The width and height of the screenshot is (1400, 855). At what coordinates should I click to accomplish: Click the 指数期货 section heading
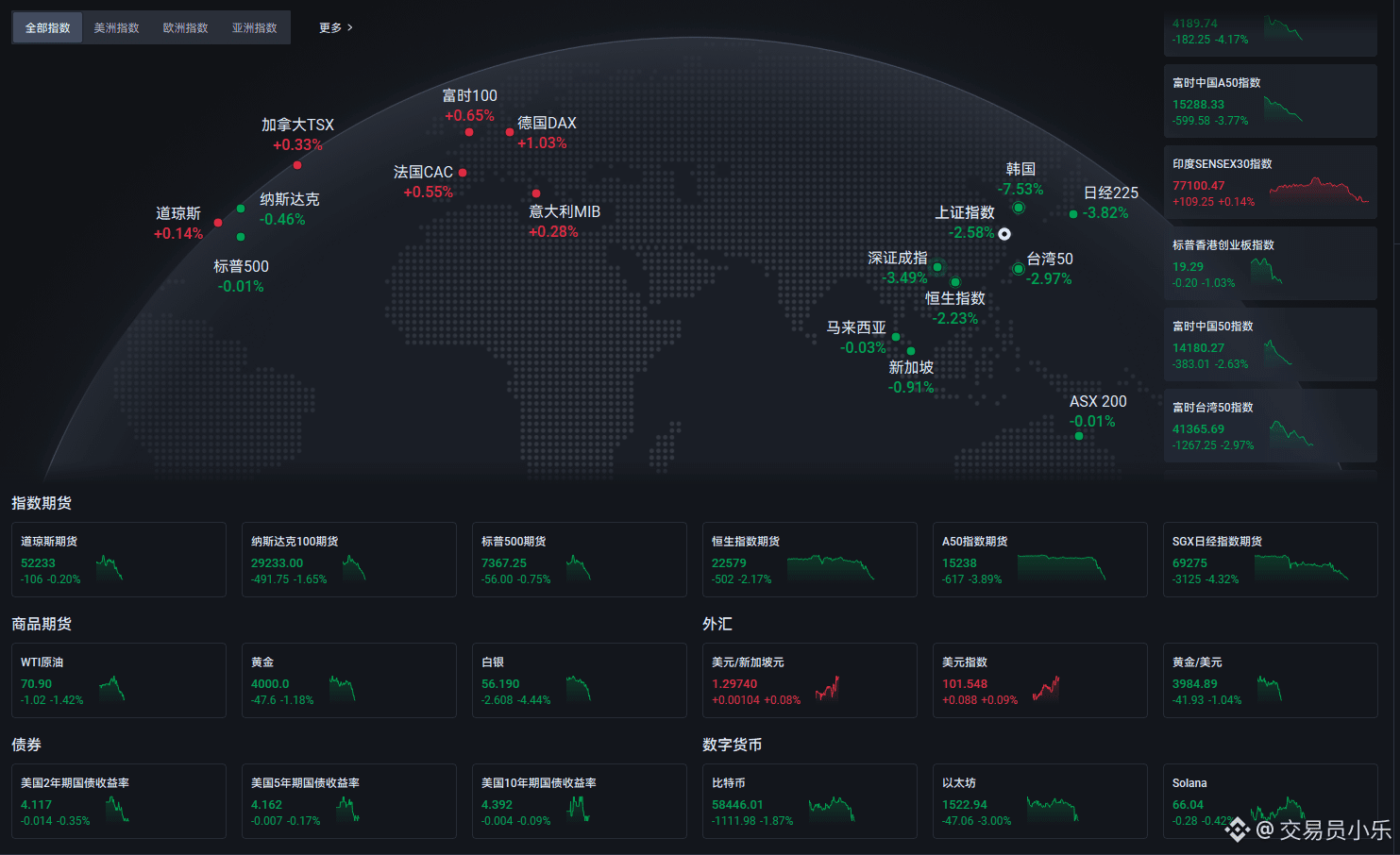point(42,503)
